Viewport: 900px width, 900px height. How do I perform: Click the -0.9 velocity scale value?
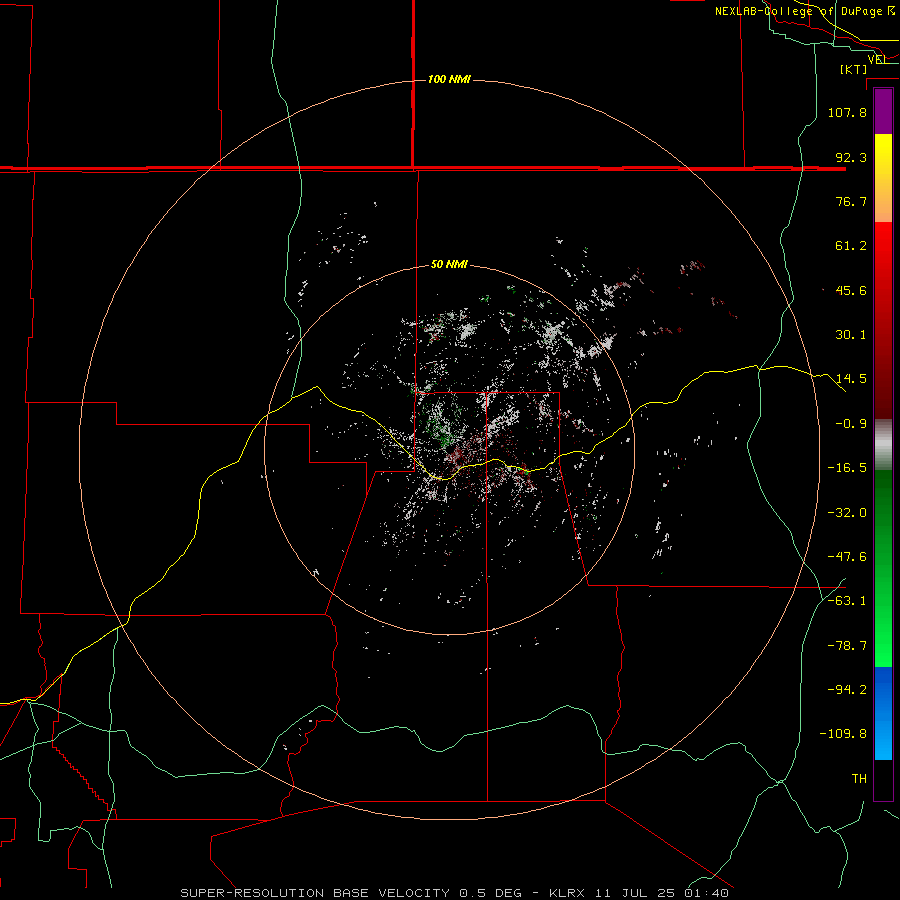click(x=851, y=424)
